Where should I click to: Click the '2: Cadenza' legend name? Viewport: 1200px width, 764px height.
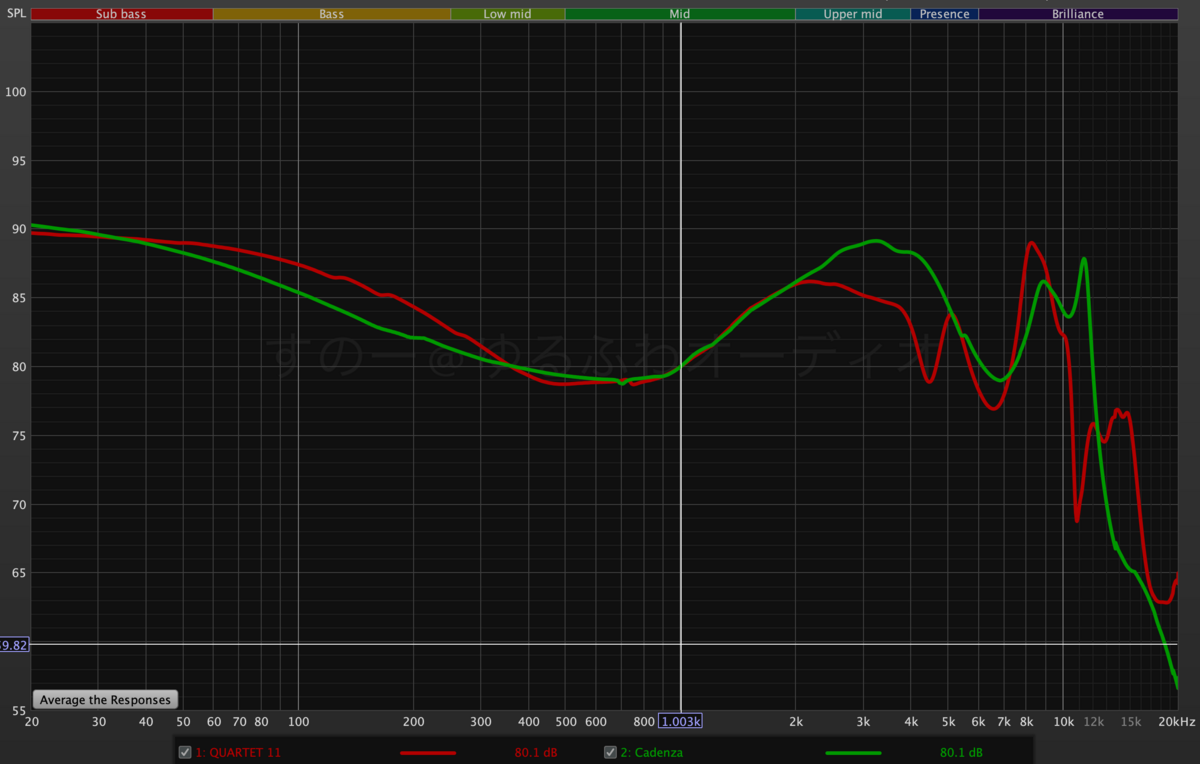click(652, 752)
